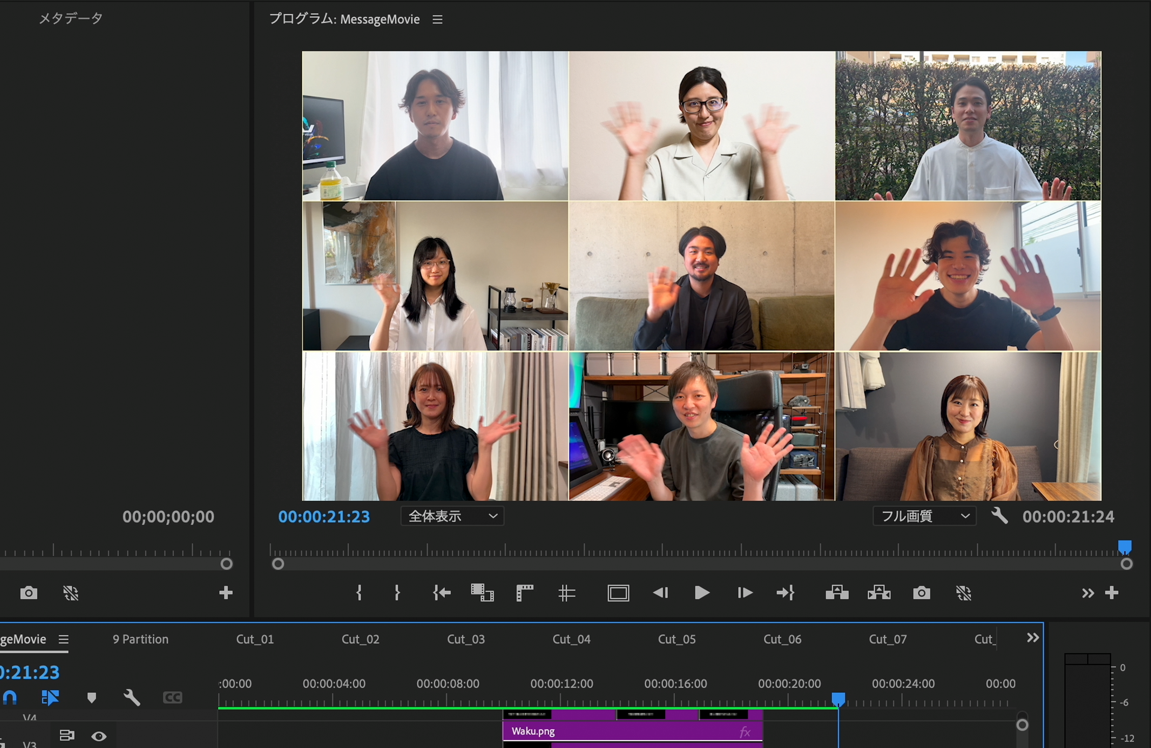Click left handle of Program zoom bar
The image size is (1151, 748).
click(x=278, y=564)
